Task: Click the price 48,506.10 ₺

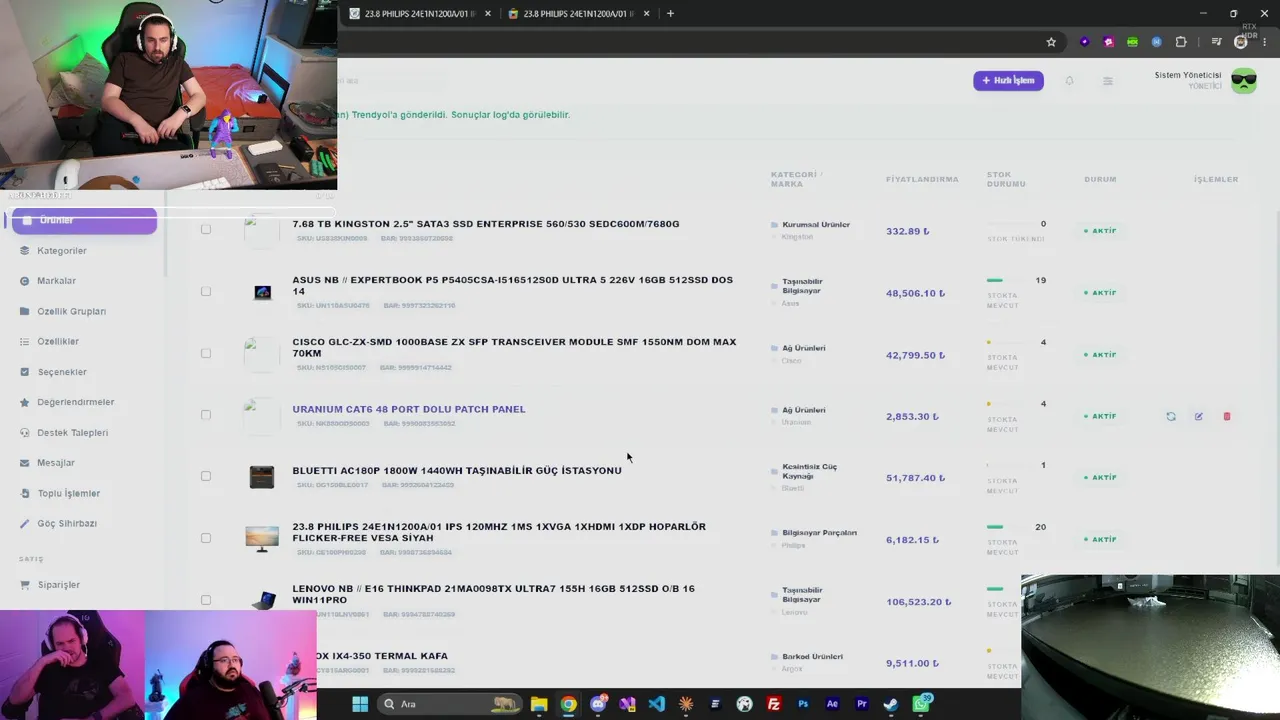Action: [x=915, y=293]
